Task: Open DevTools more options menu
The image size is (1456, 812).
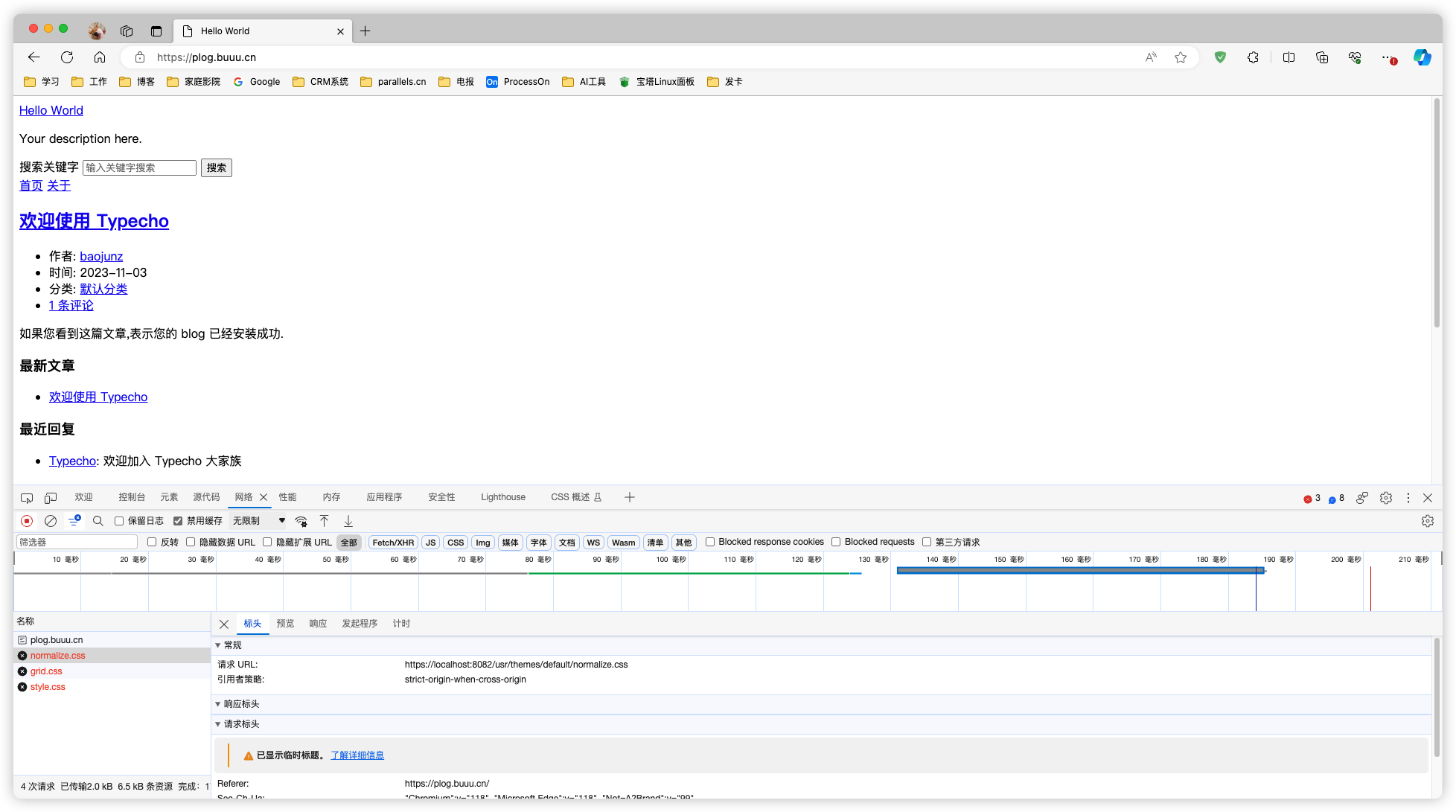Action: [1408, 498]
